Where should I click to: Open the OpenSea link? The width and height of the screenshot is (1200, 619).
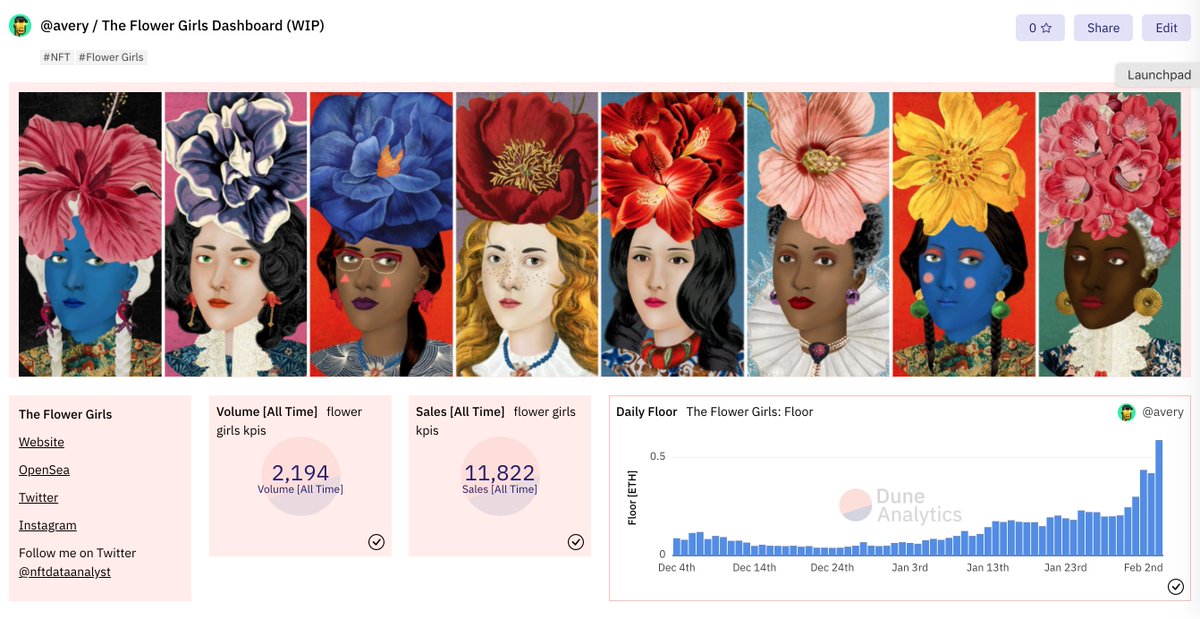click(44, 469)
